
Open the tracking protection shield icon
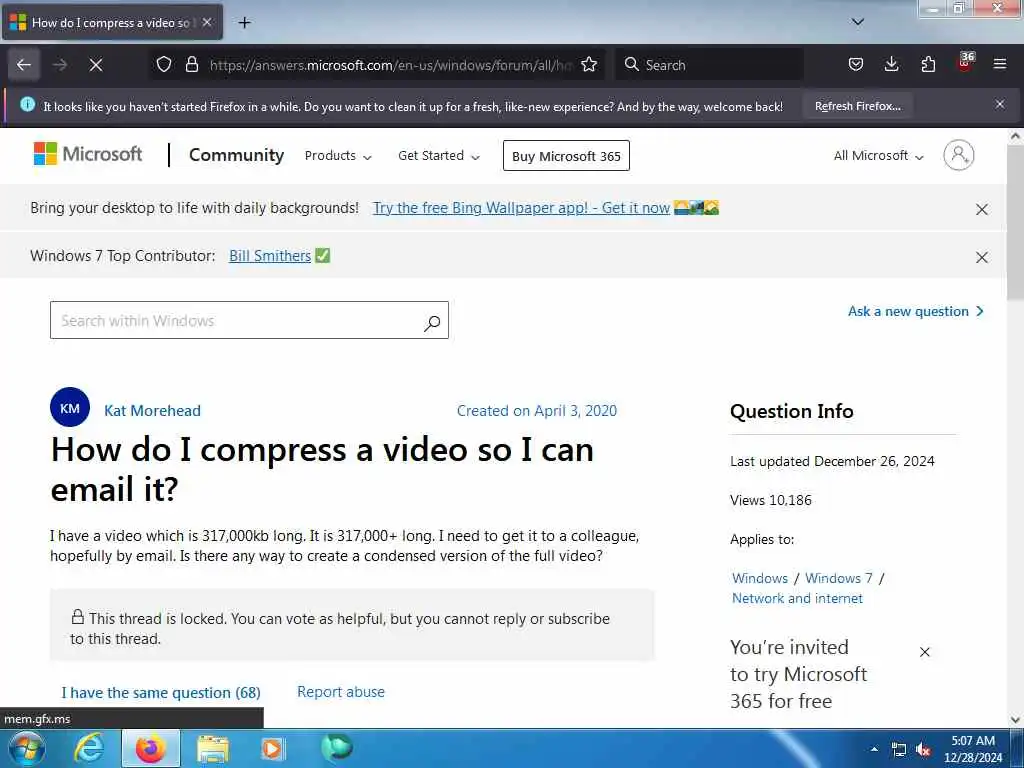[164, 65]
